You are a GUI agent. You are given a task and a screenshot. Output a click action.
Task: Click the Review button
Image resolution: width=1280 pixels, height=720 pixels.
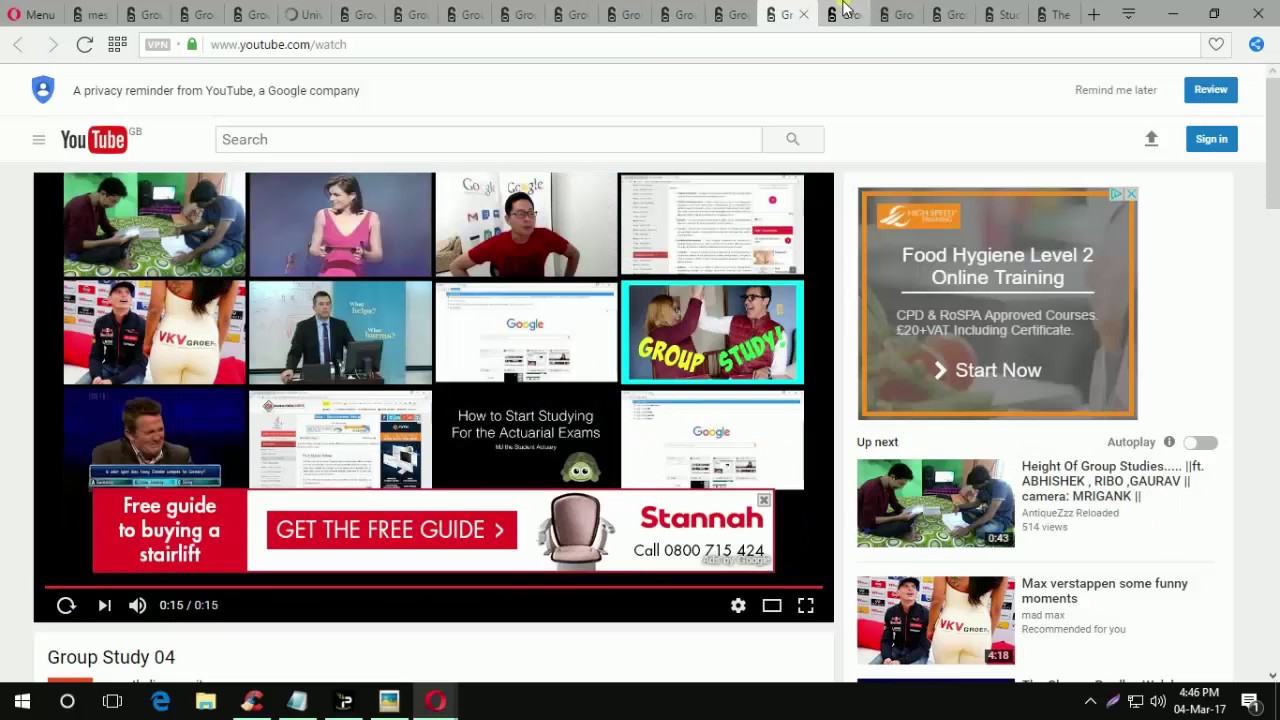(x=1210, y=90)
